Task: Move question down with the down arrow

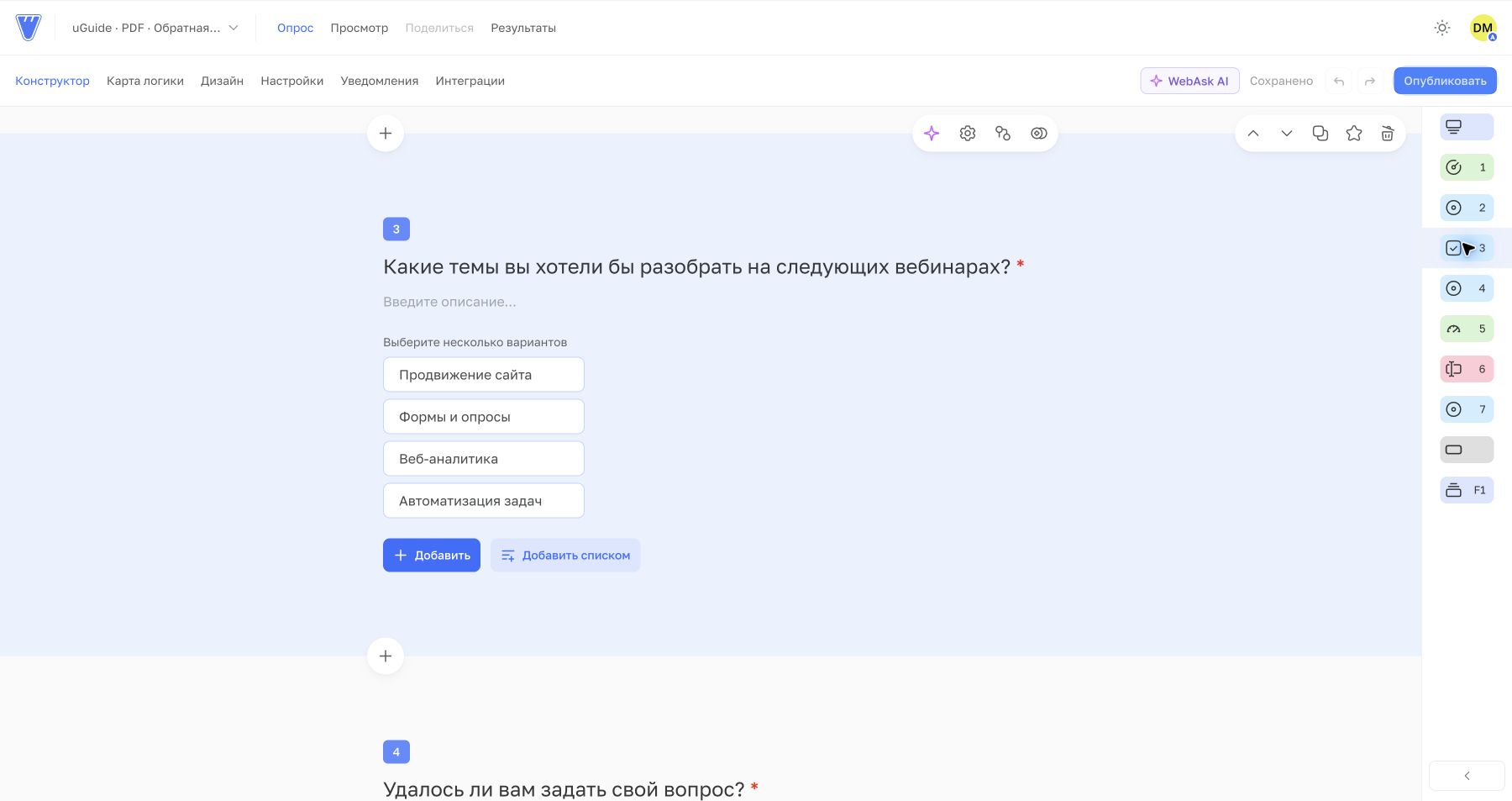Action: (x=1287, y=134)
